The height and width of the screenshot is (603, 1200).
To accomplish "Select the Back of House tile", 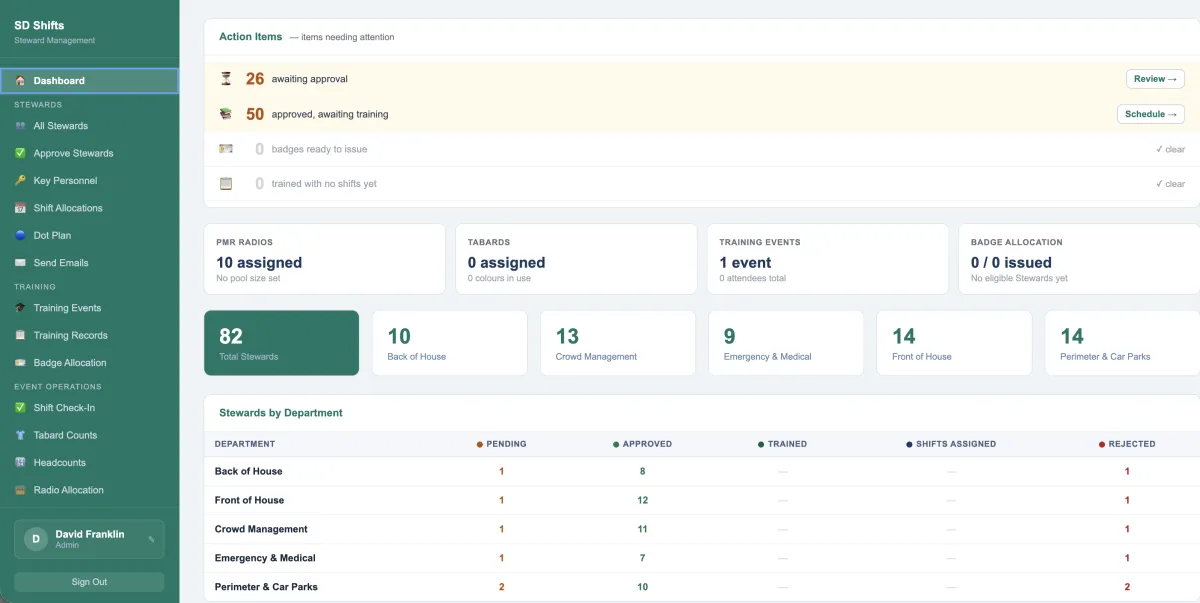I will pos(449,343).
